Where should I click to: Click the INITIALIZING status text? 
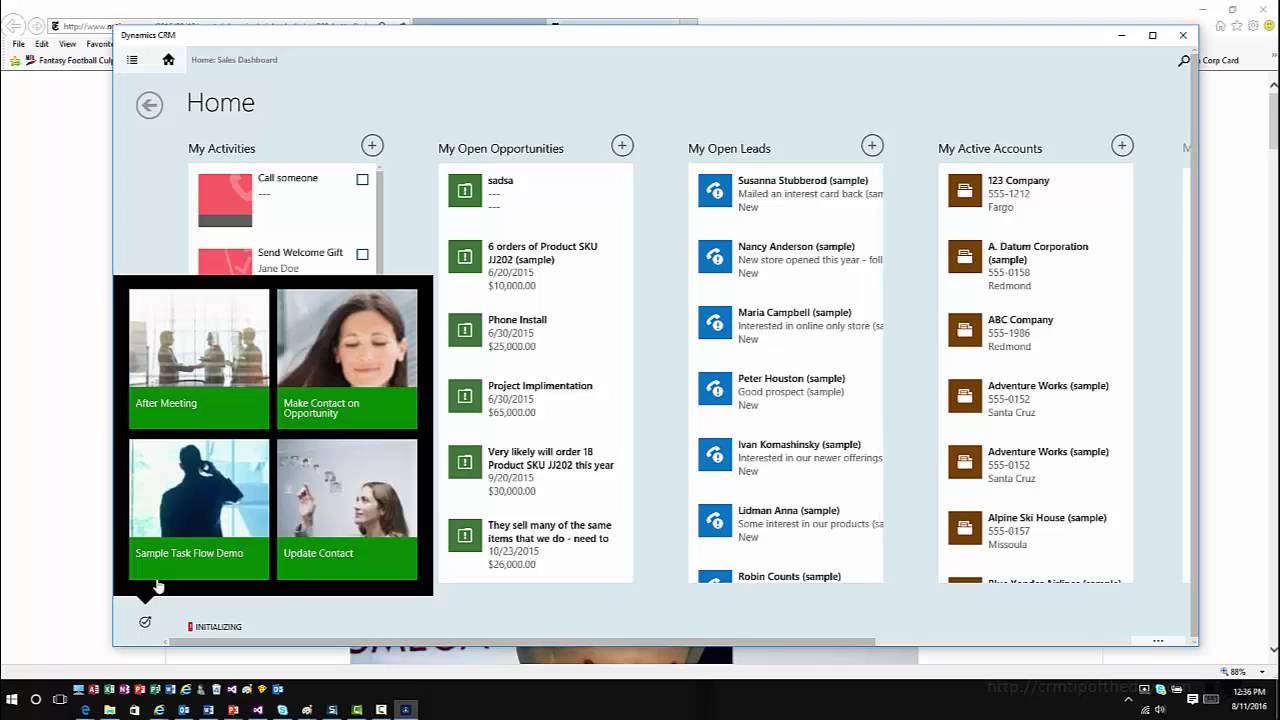218,627
